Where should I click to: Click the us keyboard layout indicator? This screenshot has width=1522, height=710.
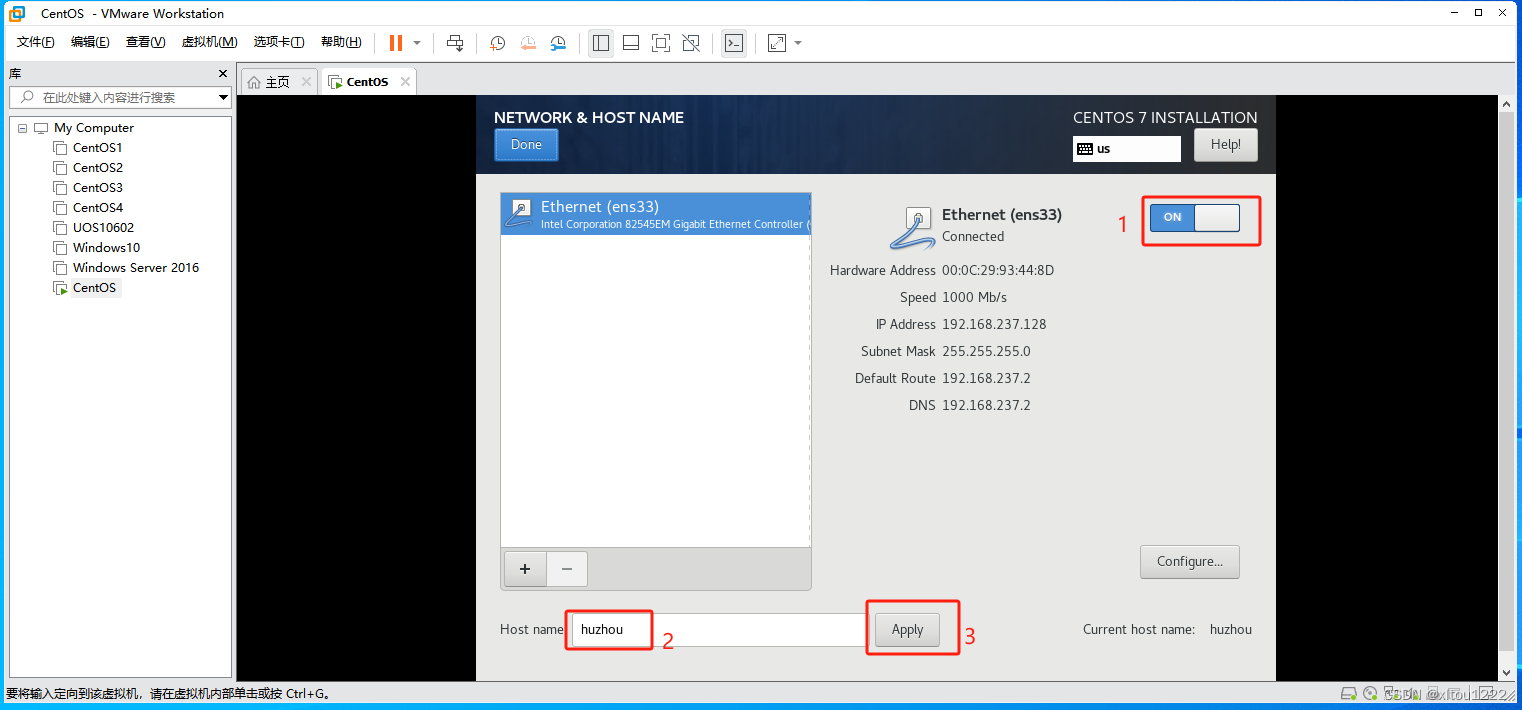coord(1127,149)
